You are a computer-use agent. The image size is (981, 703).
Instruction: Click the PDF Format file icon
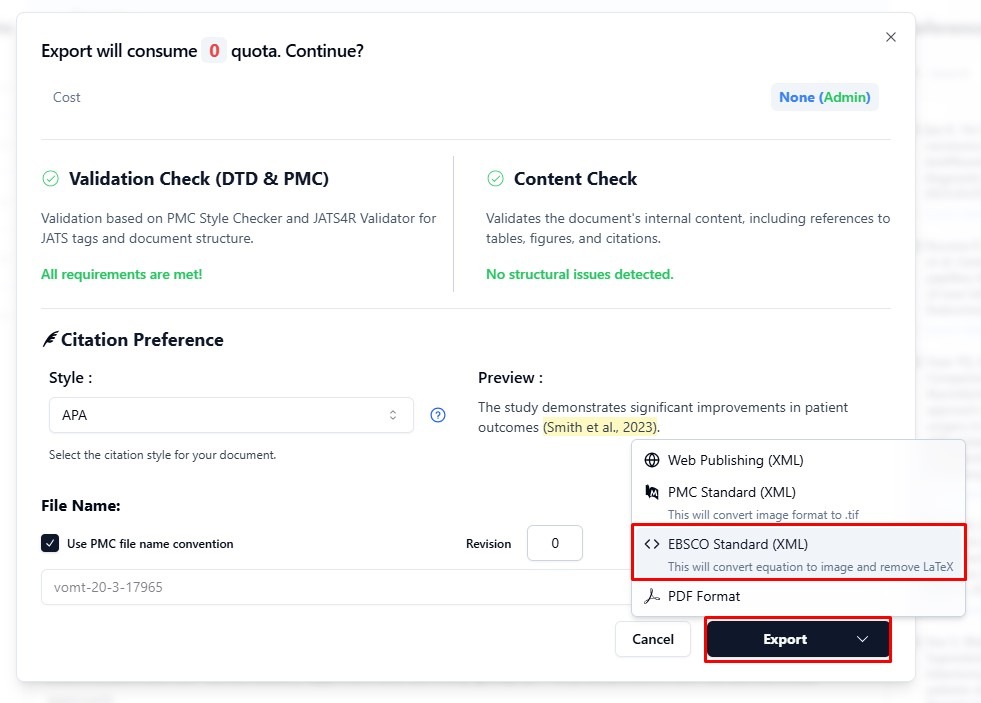(x=652, y=597)
